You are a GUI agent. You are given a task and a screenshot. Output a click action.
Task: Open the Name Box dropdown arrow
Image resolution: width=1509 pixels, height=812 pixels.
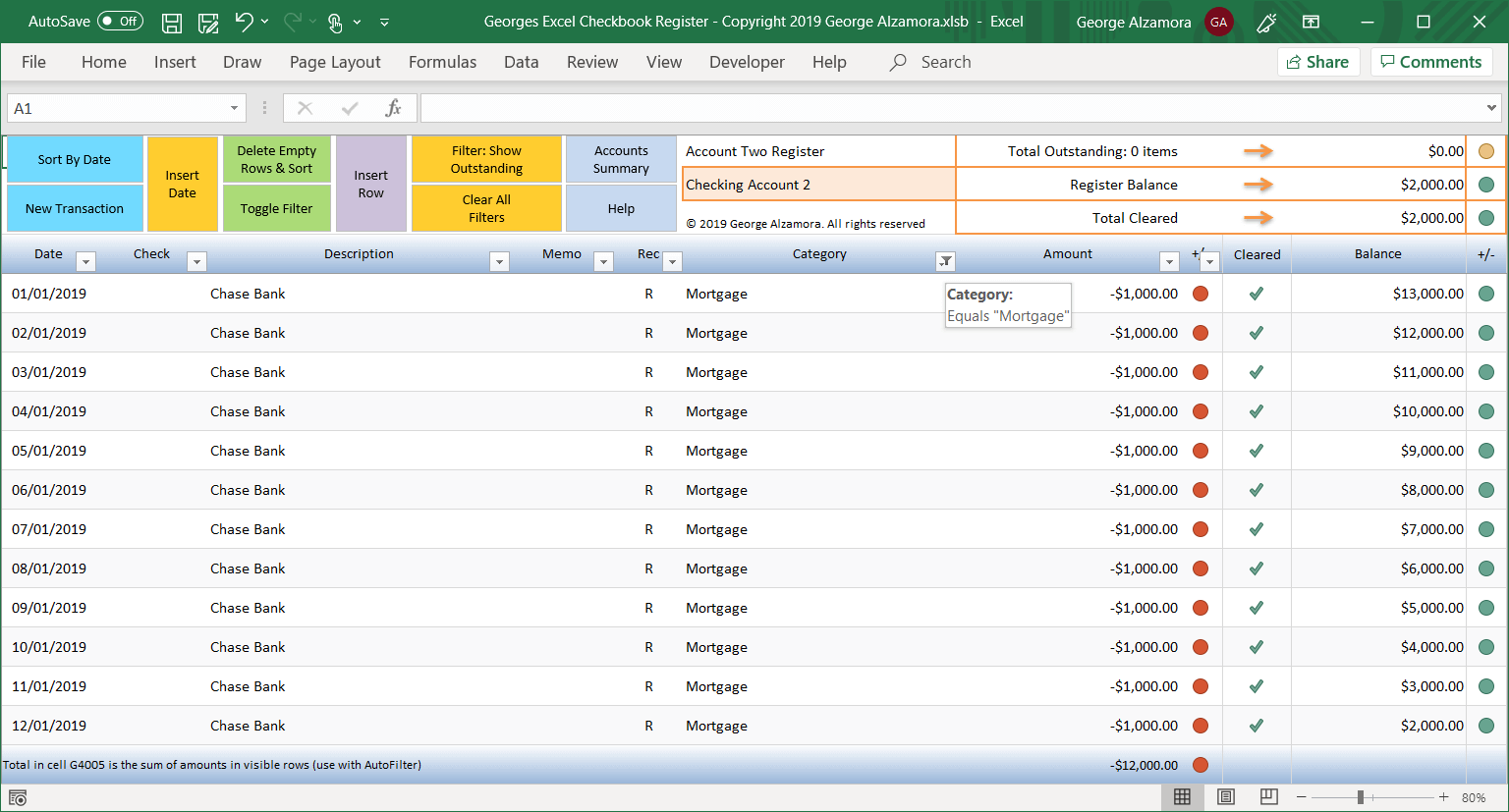[x=234, y=108]
